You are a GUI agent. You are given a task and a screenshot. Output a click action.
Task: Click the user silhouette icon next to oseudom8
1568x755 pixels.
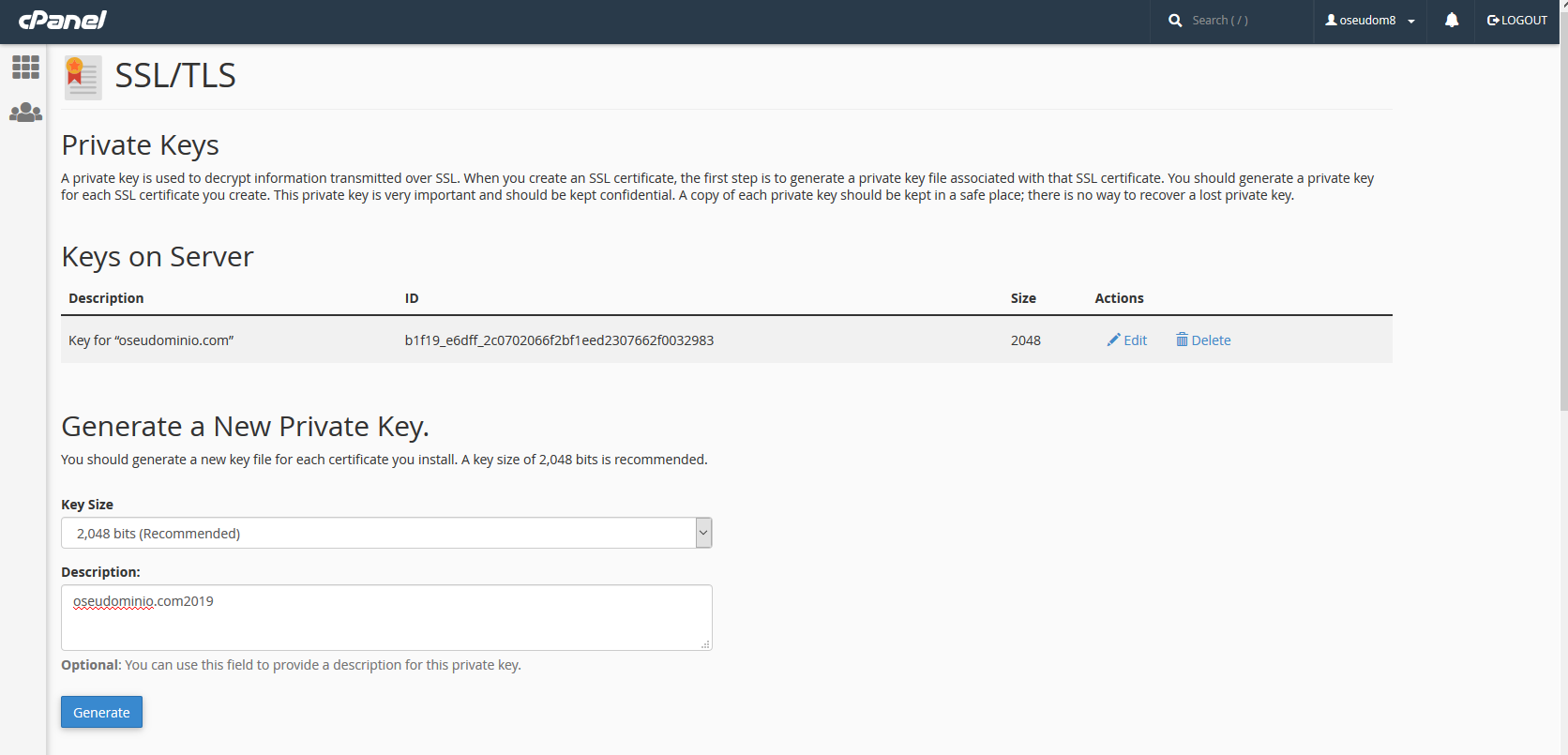(1331, 20)
